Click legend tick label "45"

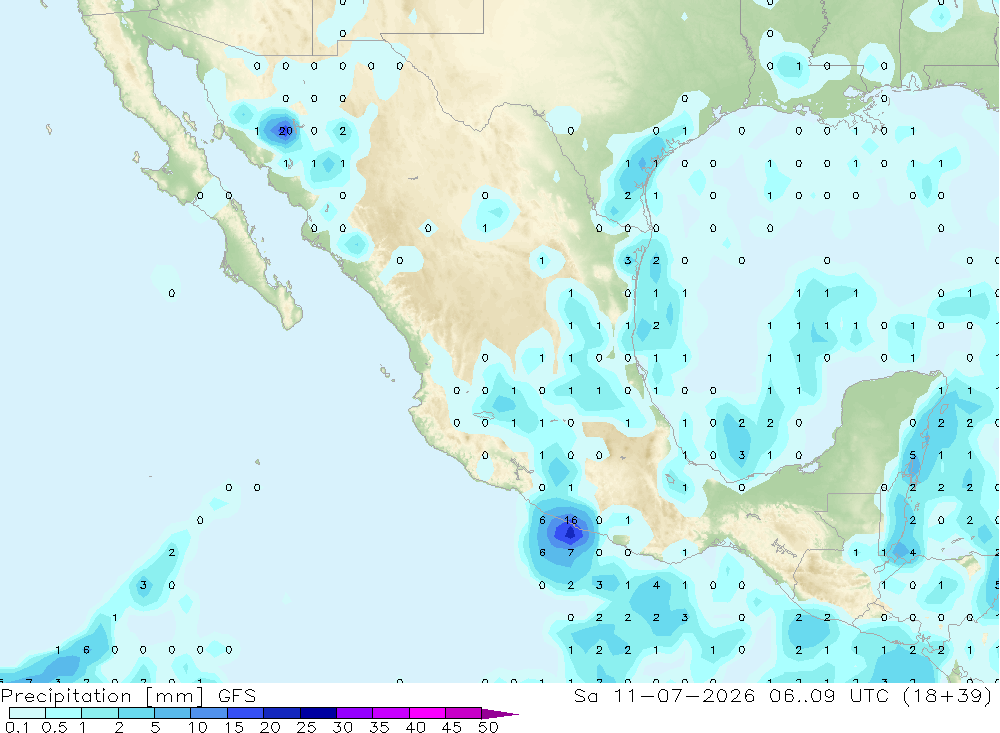452,727
